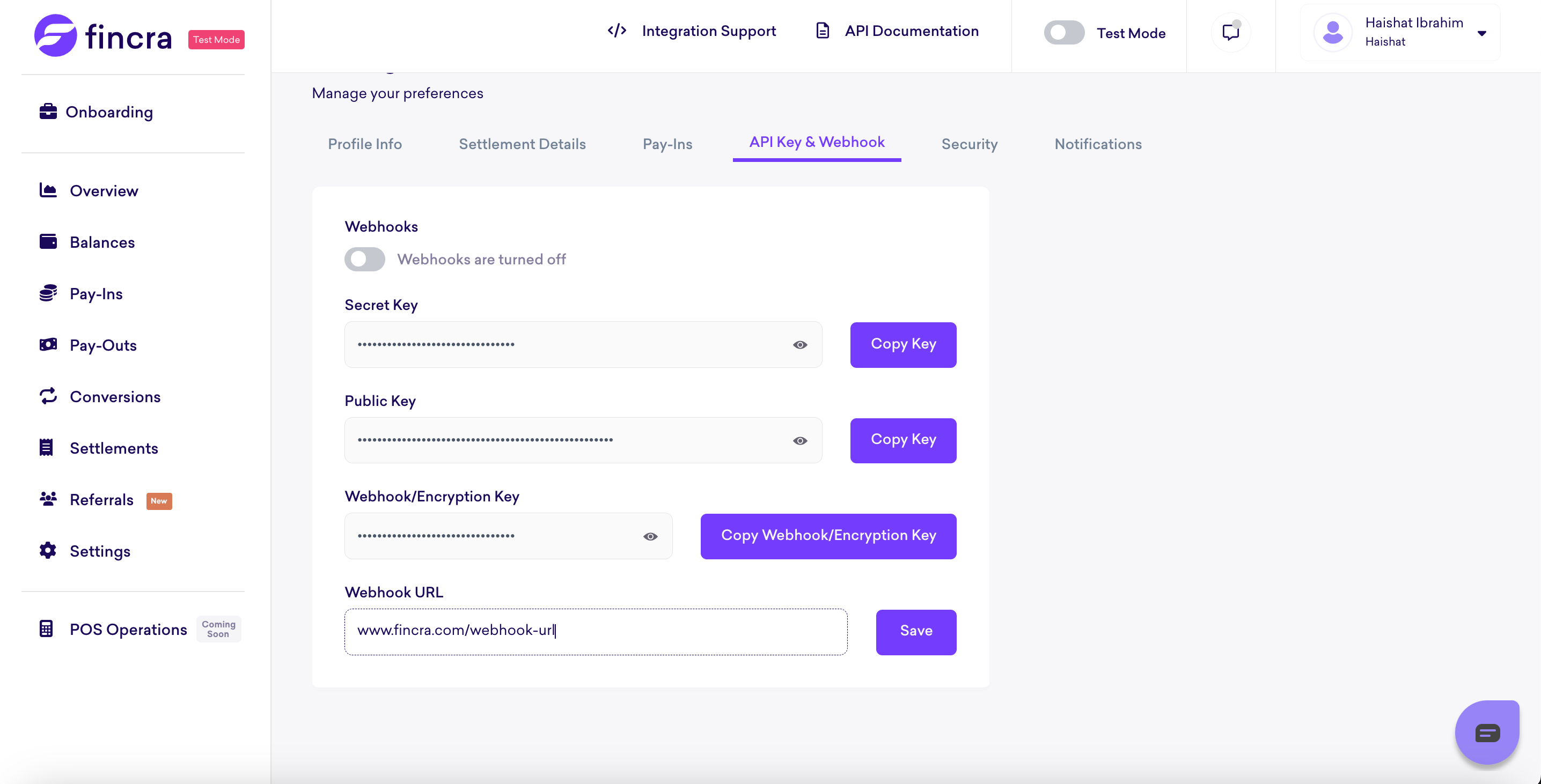Click the Pay-Ins coins icon

point(48,293)
